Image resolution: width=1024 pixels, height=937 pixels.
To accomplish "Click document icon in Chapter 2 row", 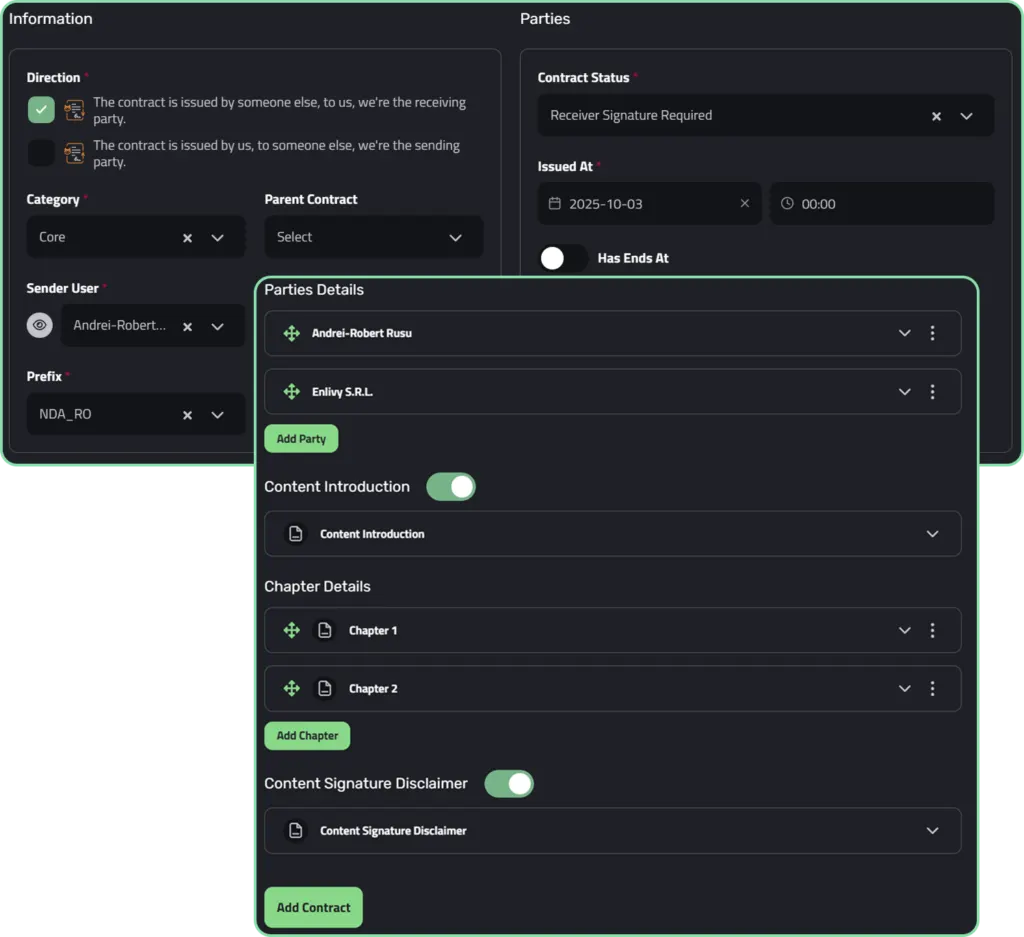I will pyautogui.click(x=325, y=688).
